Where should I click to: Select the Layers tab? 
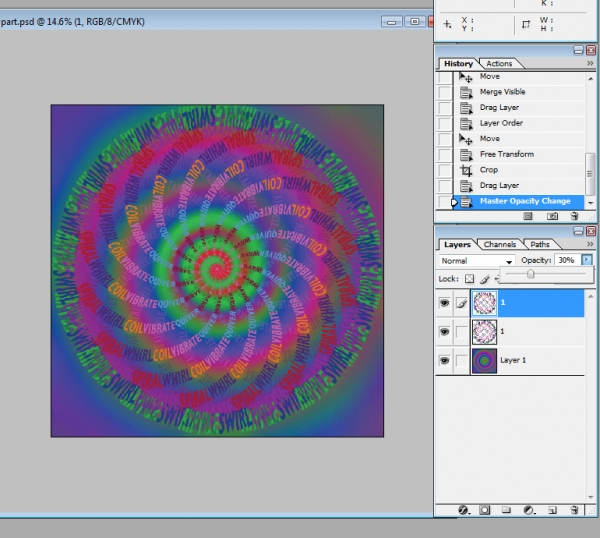(x=457, y=245)
